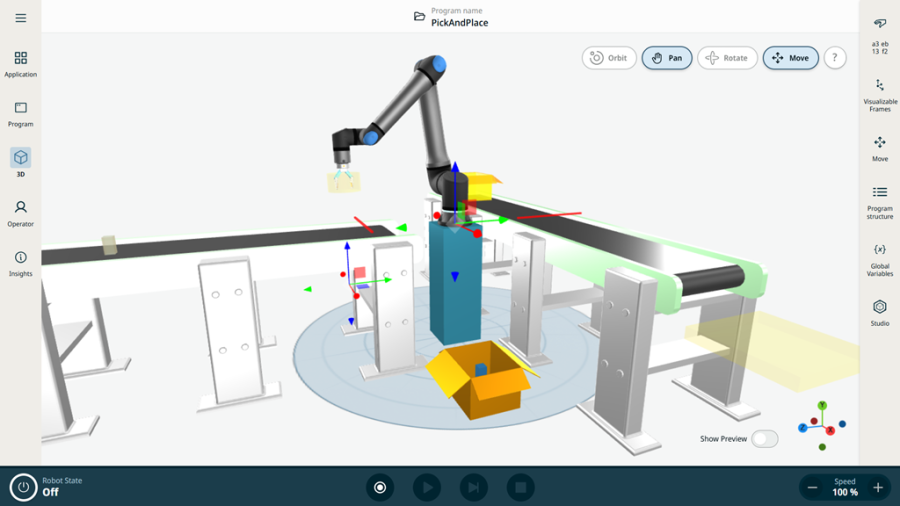
Task: Open the help question mark
Action: [x=834, y=58]
